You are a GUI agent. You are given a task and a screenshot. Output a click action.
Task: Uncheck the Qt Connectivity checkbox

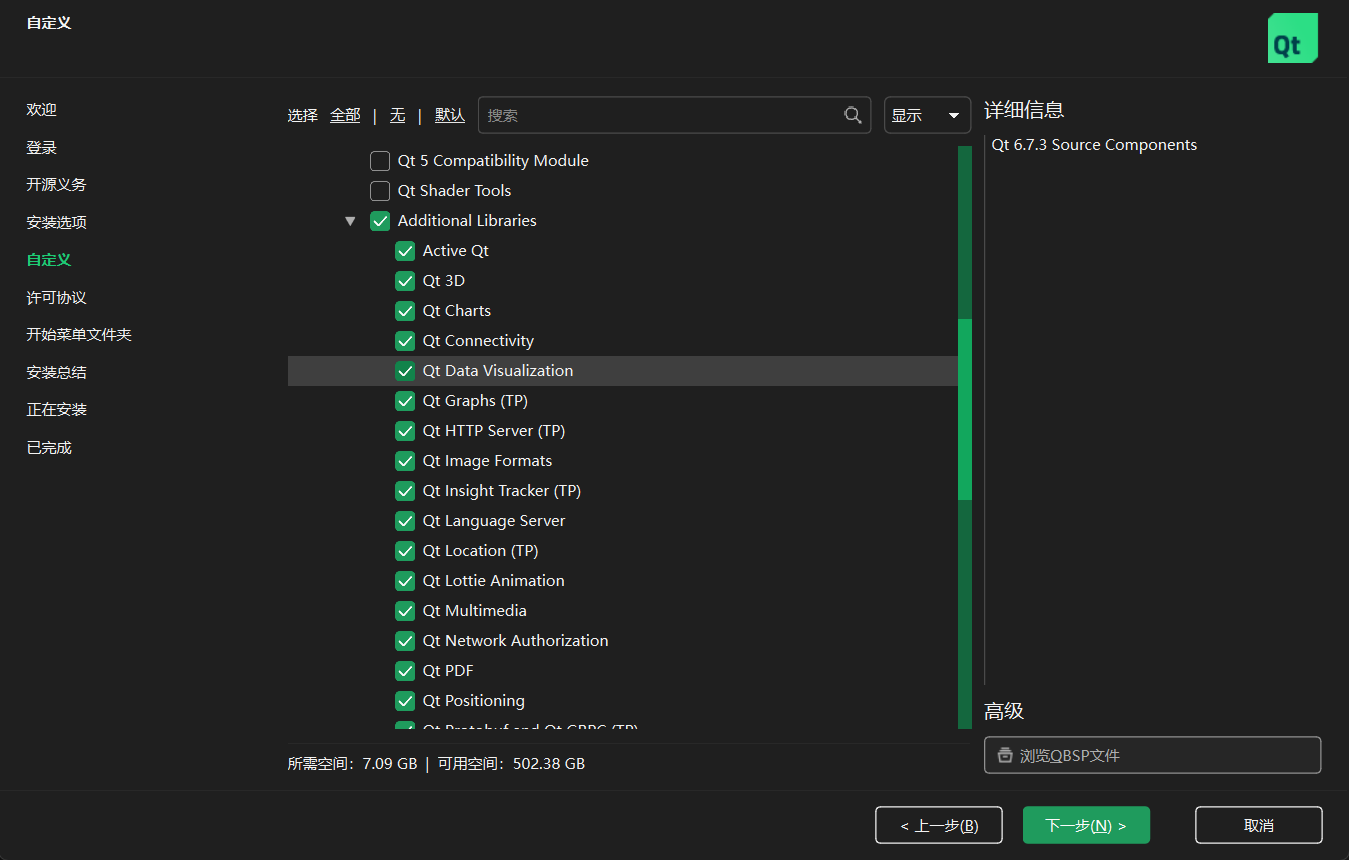405,341
